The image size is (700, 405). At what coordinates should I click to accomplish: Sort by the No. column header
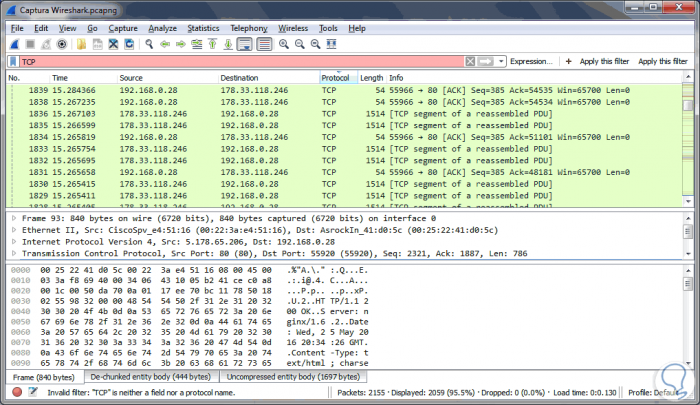28,78
